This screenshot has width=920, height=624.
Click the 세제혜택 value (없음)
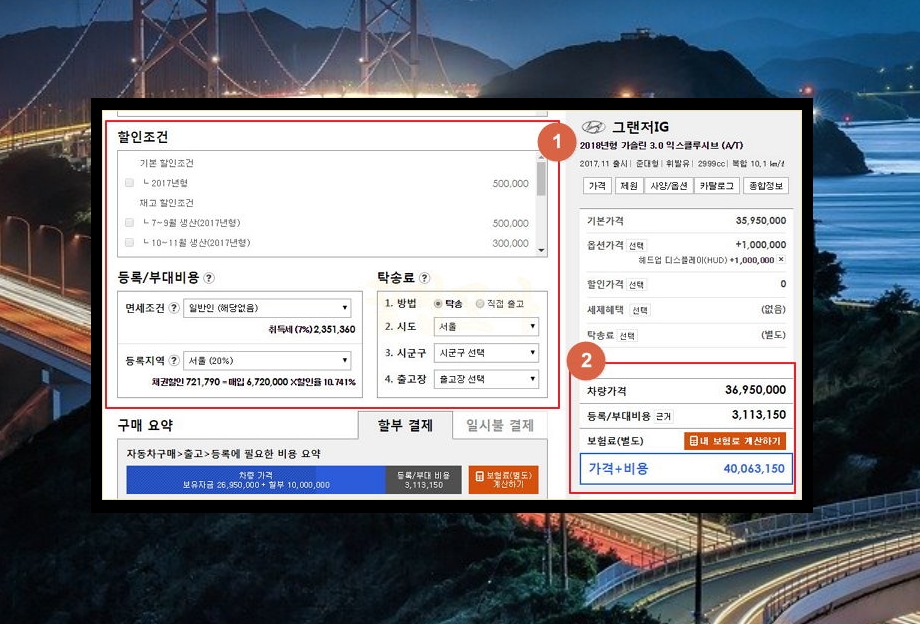coord(773,310)
